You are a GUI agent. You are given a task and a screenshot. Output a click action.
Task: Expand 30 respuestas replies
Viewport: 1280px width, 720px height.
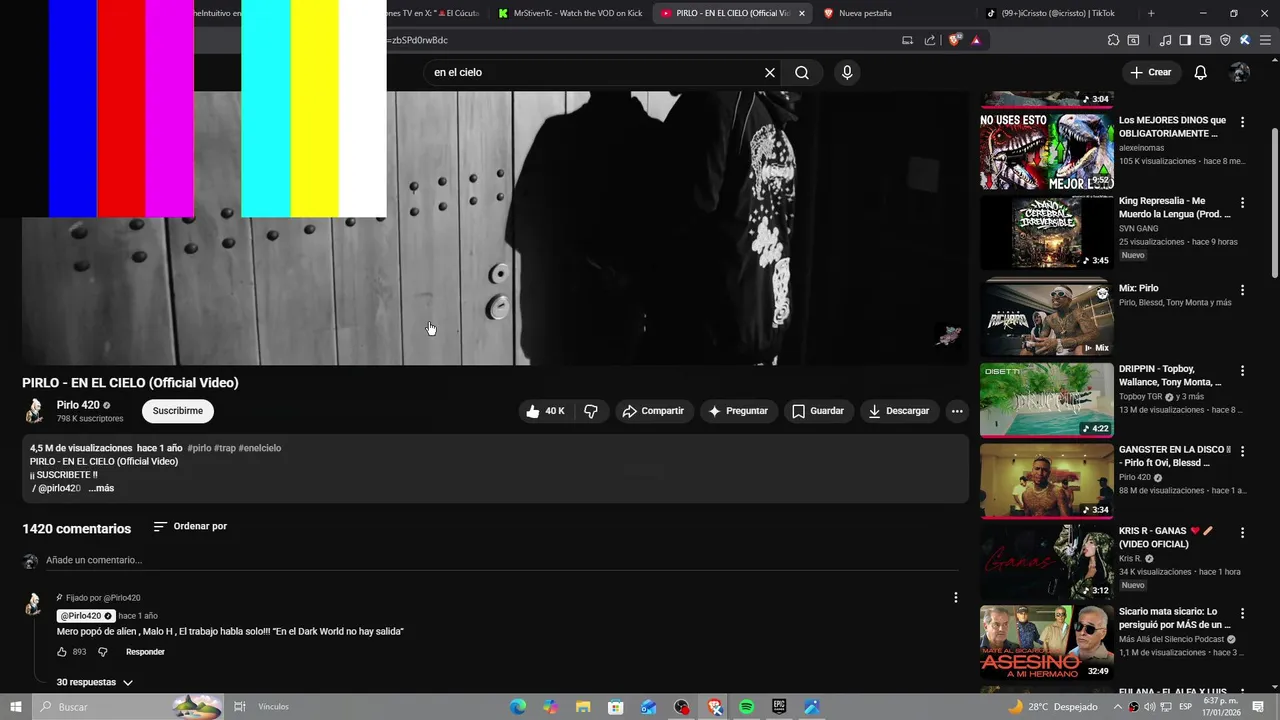coord(95,682)
